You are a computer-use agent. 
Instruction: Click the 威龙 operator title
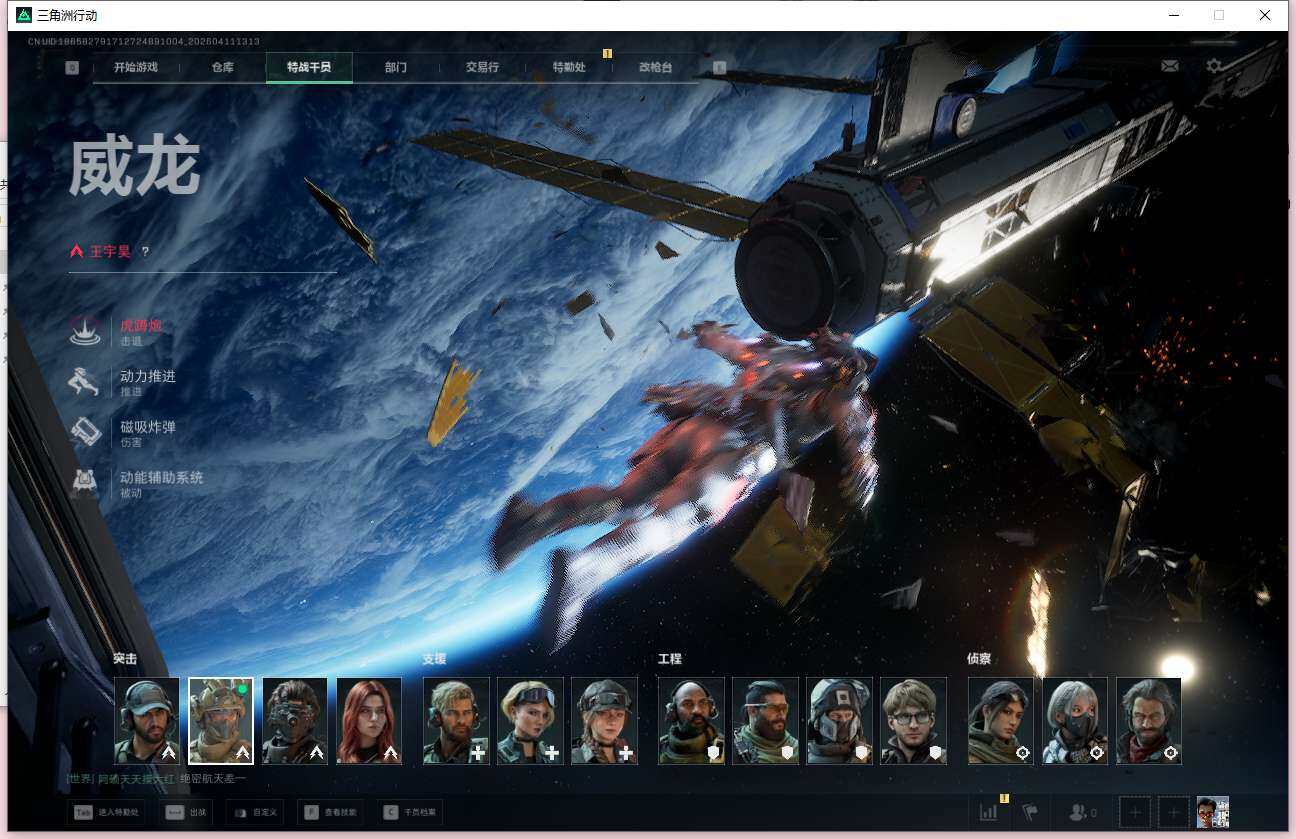point(135,166)
